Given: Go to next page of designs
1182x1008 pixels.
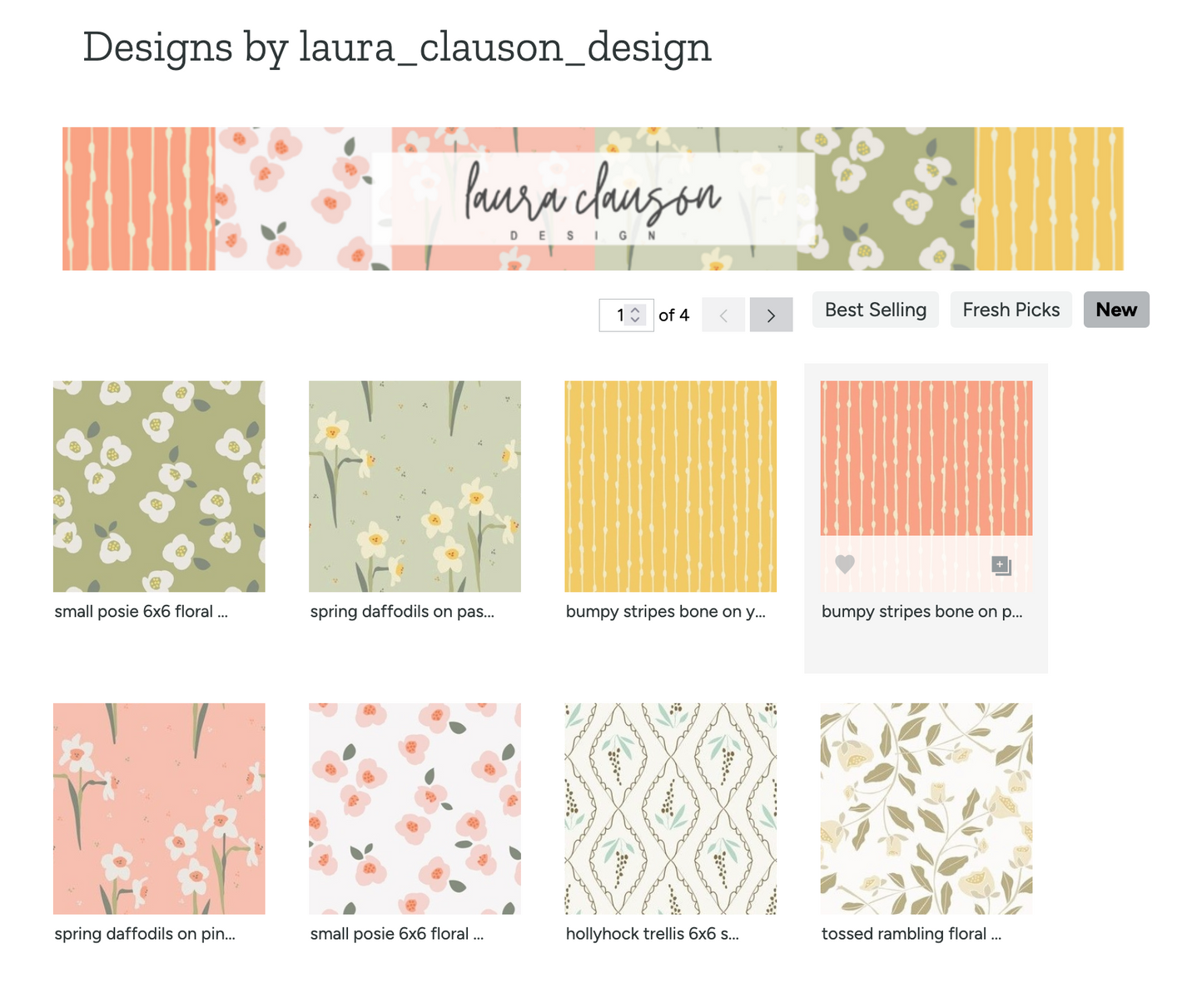Looking at the screenshot, I should tap(771, 315).
